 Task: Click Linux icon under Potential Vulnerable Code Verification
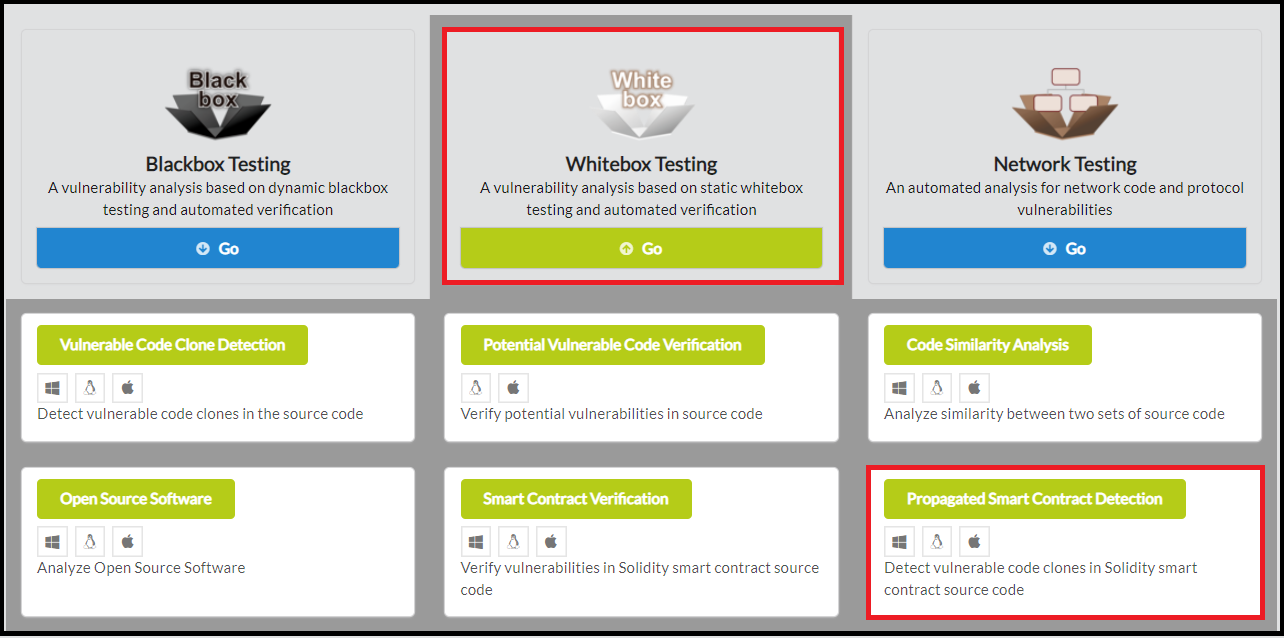pos(476,388)
